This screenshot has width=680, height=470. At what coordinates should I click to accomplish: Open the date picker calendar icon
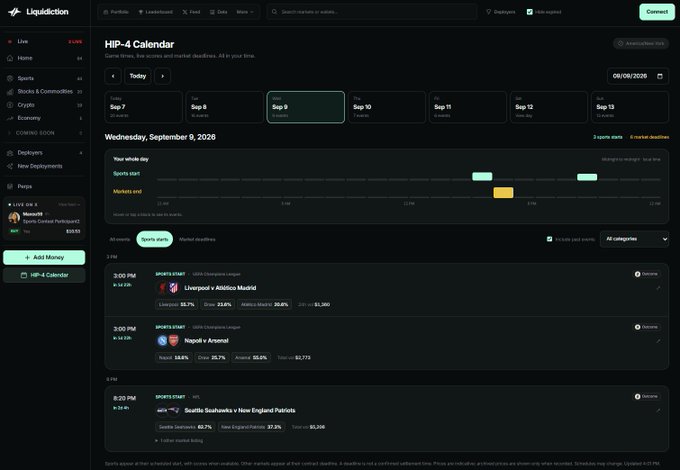coord(660,76)
